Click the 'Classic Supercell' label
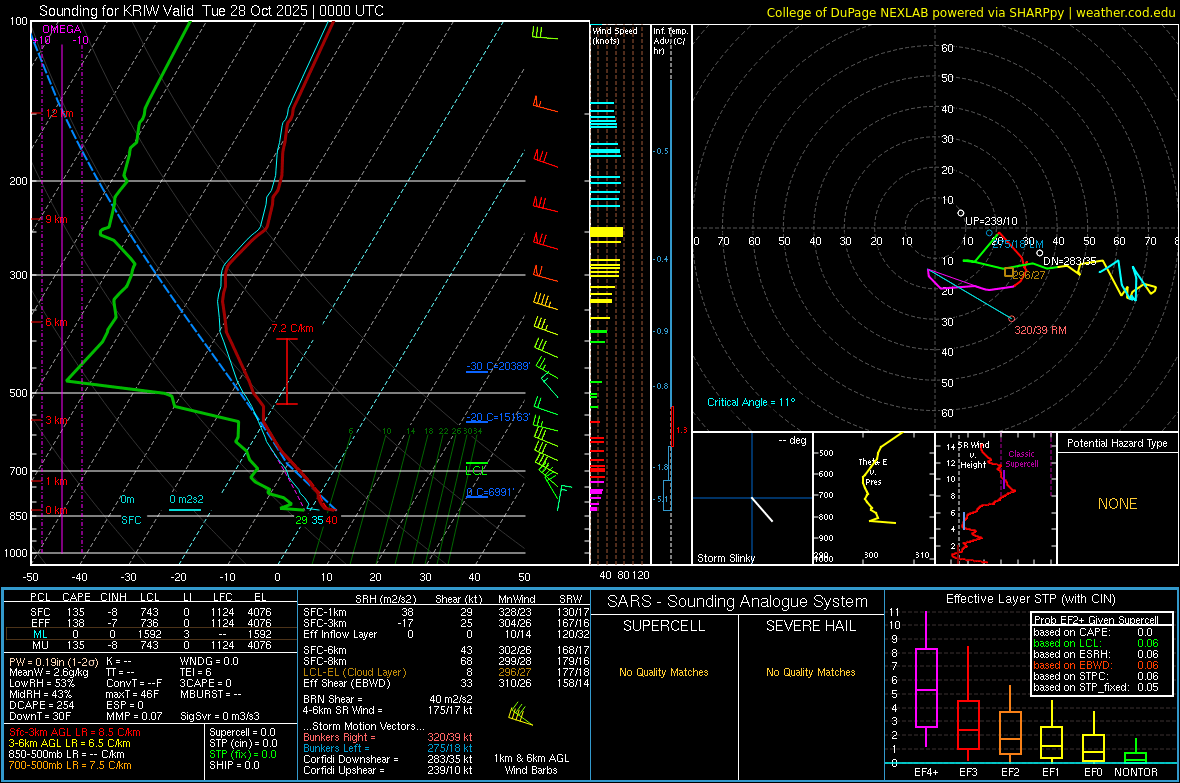 1021,459
